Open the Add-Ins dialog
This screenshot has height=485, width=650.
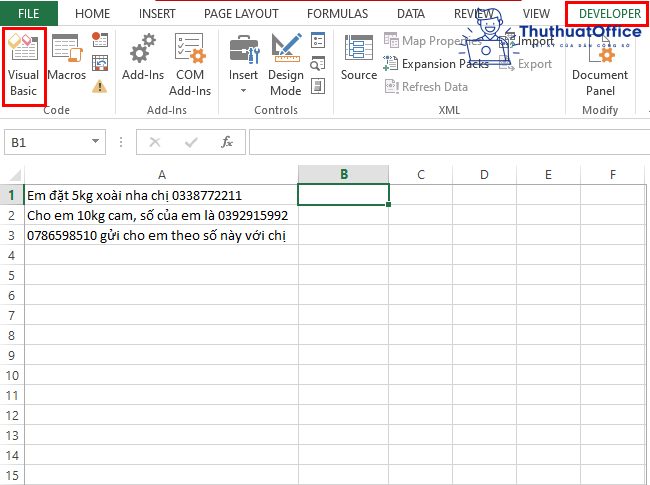143,58
